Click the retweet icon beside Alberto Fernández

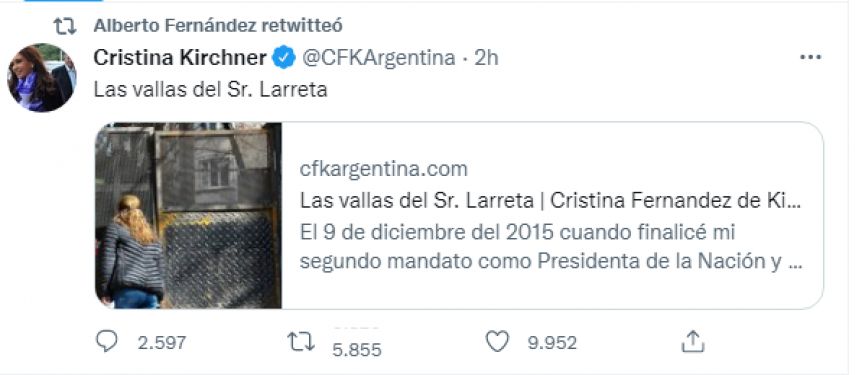(x=65, y=26)
